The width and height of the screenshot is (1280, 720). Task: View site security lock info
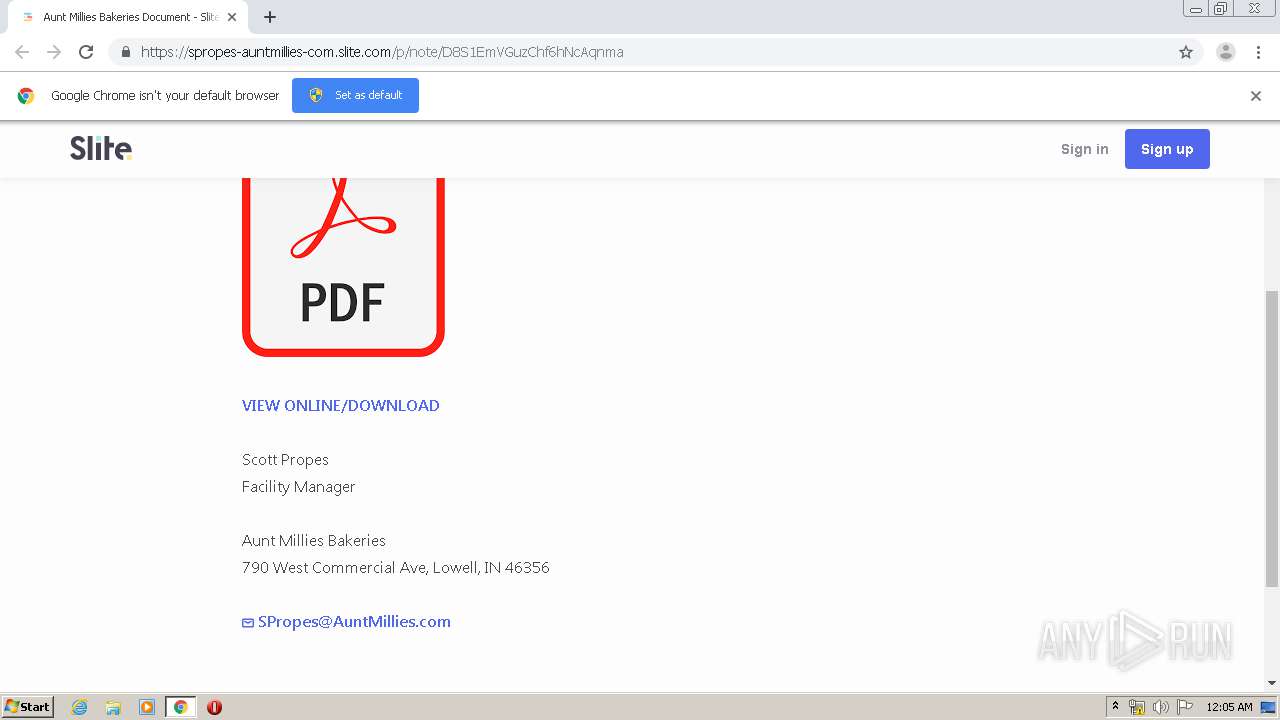pos(125,52)
